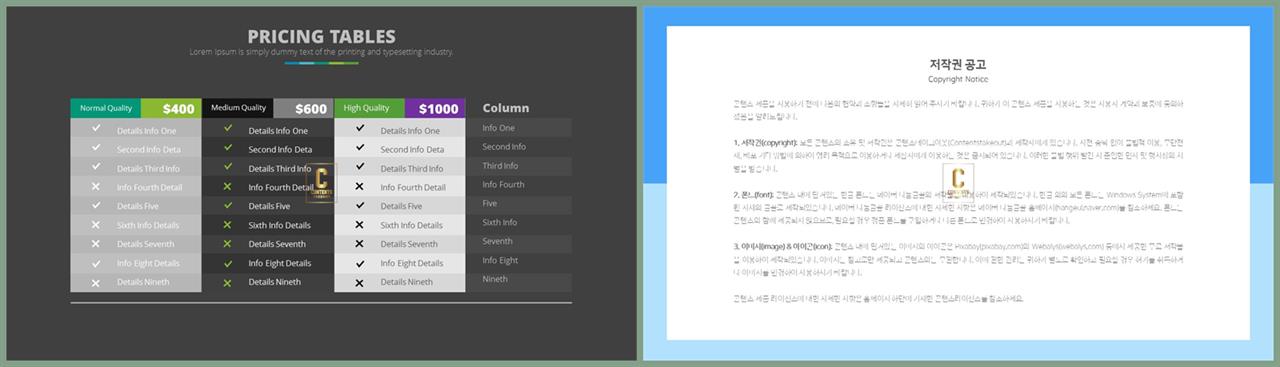The width and height of the screenshot is (1280, 367).
Task: Click the black check beside High Quality Details Five
Action: [x=360, y=205]
